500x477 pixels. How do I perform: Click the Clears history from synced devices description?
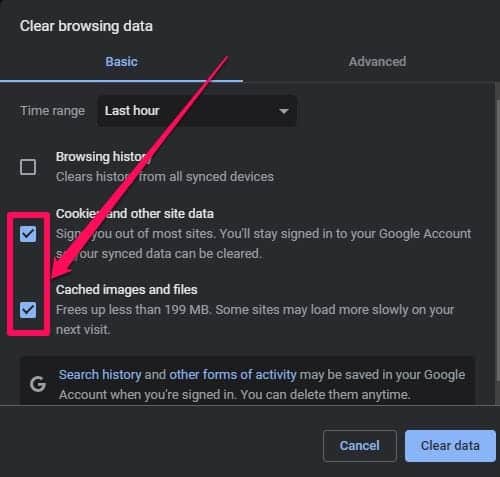coord(165,177)
